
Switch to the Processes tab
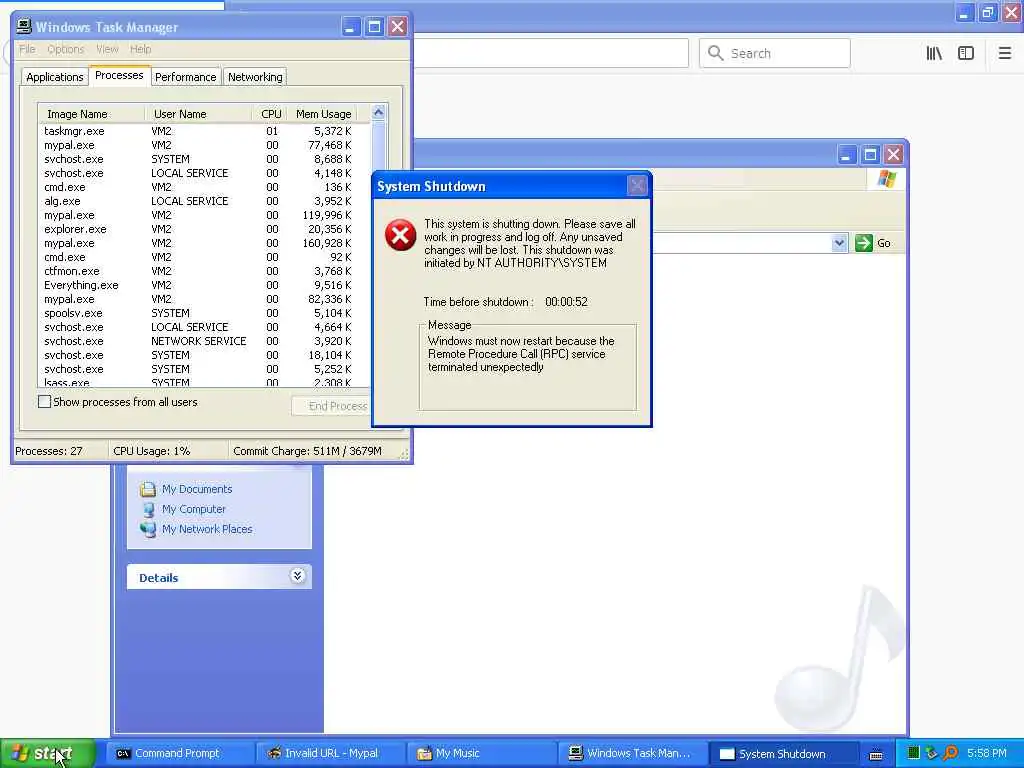[x=120, y=75]
